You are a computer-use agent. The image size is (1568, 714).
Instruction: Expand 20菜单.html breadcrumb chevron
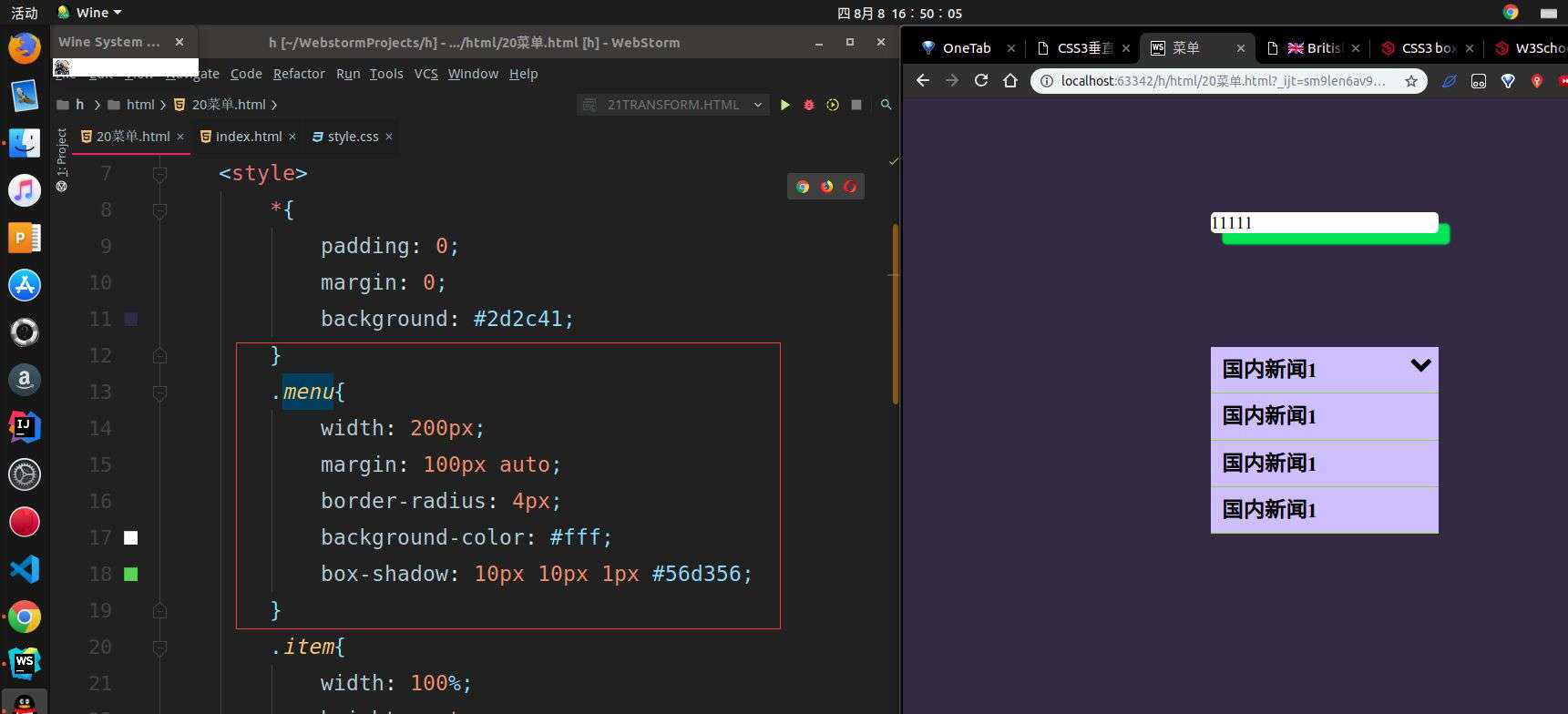[274, 105]
